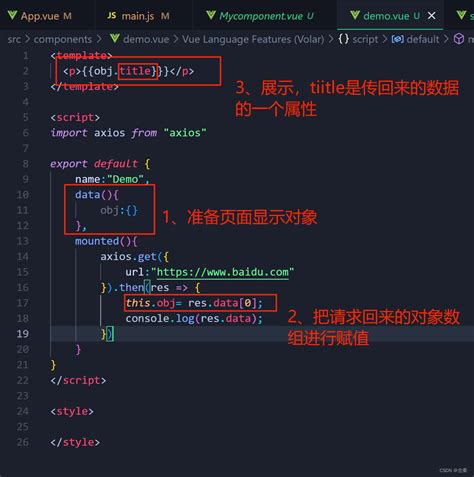Click the Vue icon on Mycomponent.vue tab
The image size is (474, 477).
(211, 15)
